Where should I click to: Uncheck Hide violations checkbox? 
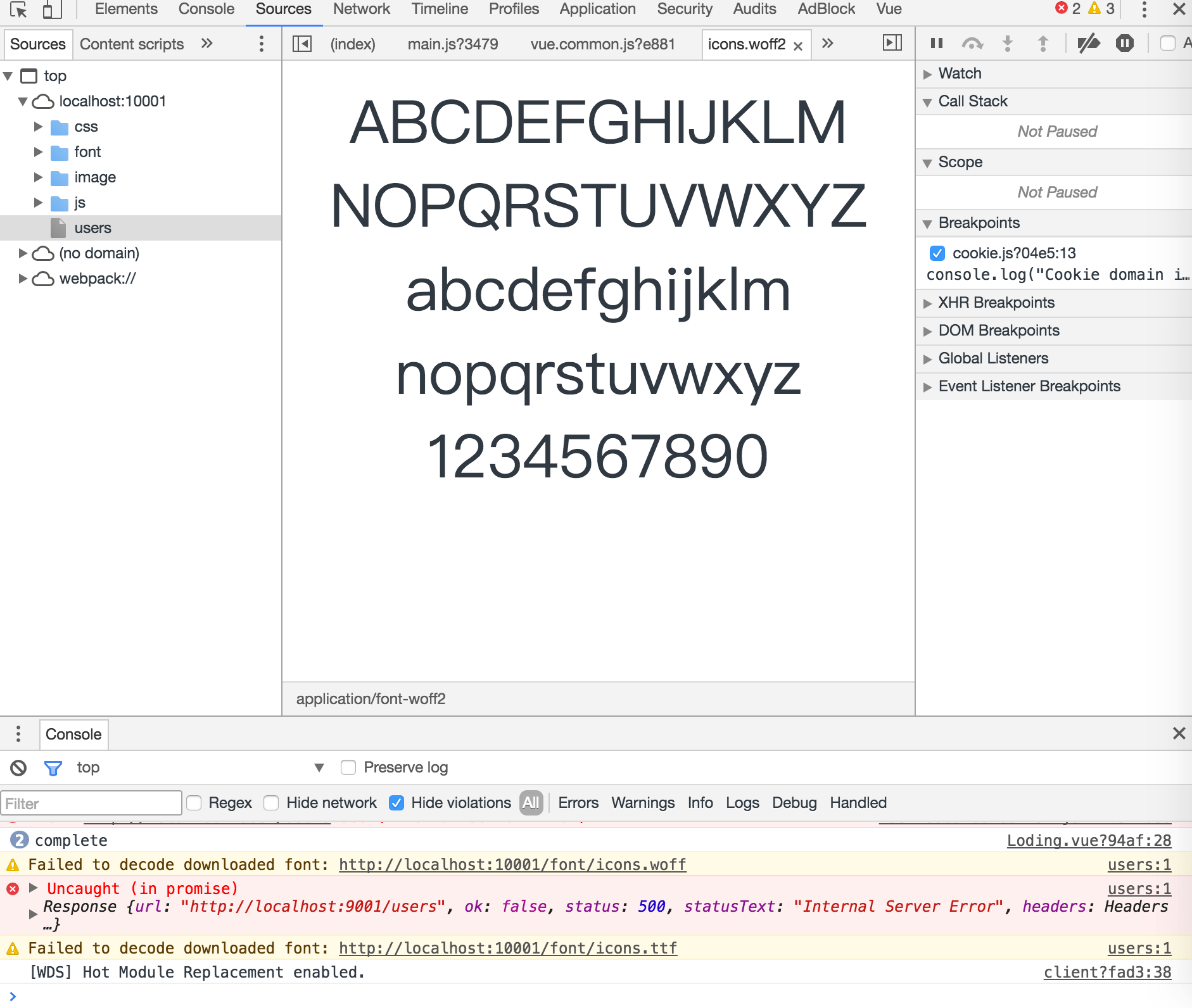pyautogui.click(x=396, y=803)
